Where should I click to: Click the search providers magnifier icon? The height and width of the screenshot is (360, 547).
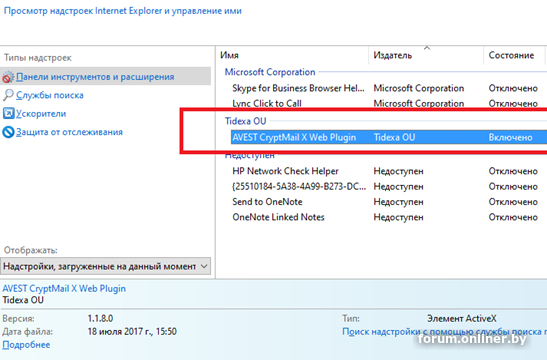point(8,95)
